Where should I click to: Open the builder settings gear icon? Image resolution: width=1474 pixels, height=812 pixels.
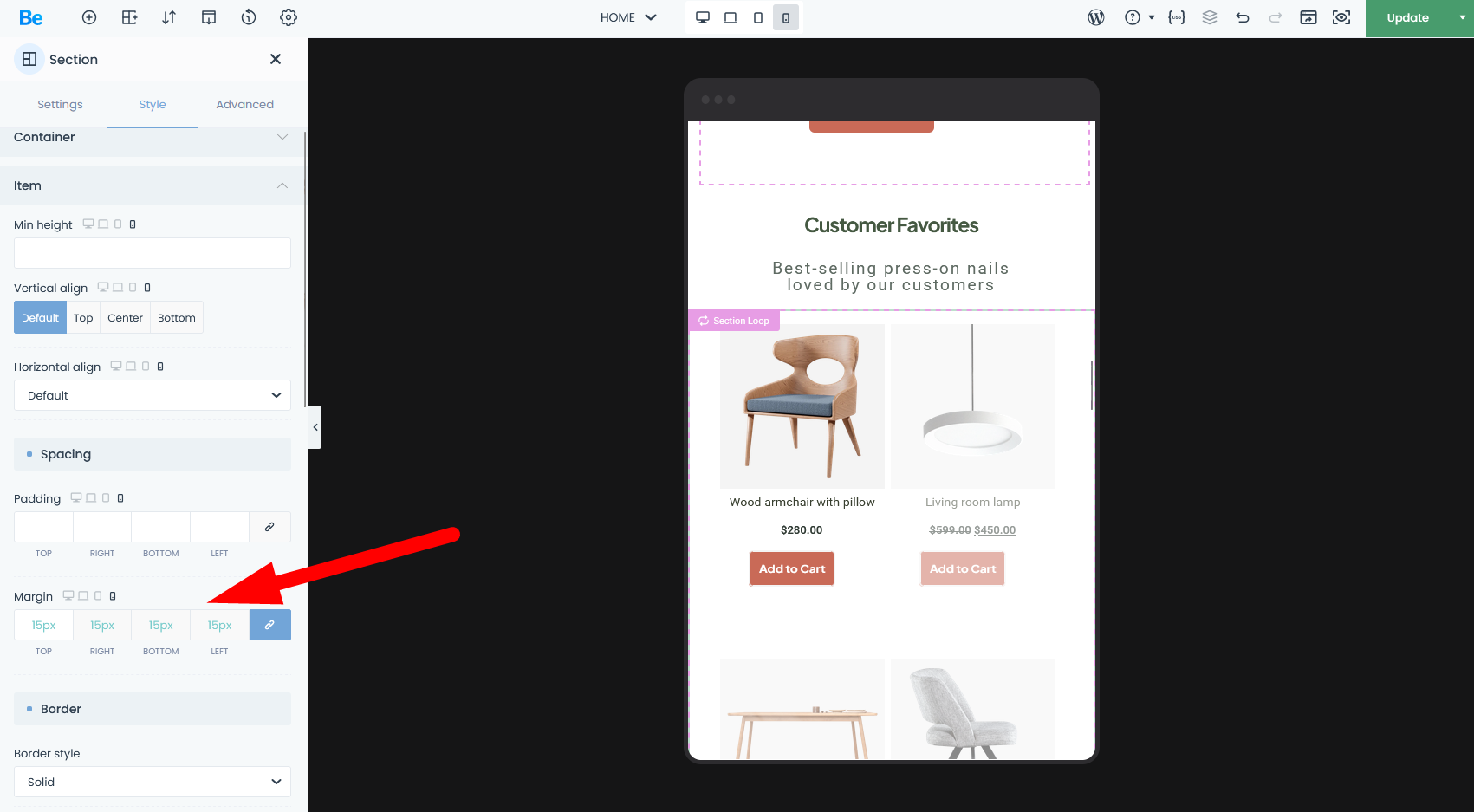click(289, 17)
